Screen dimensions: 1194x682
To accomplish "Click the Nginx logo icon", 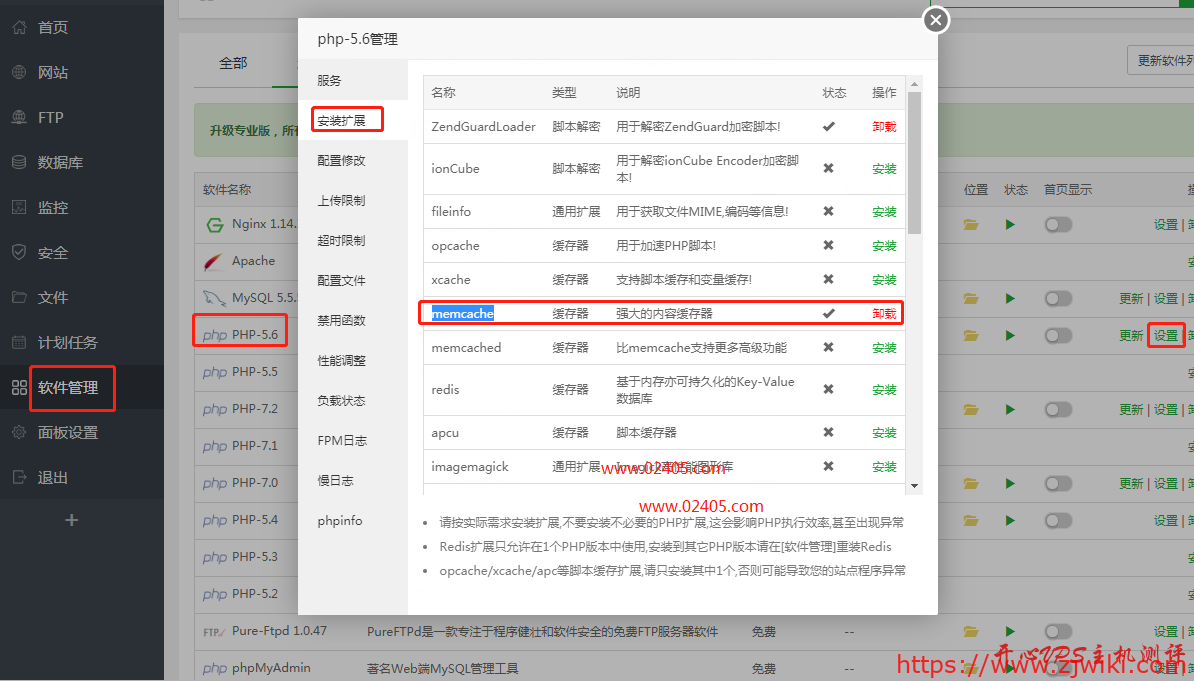I will pyautogui.click(x=215, y=225).
